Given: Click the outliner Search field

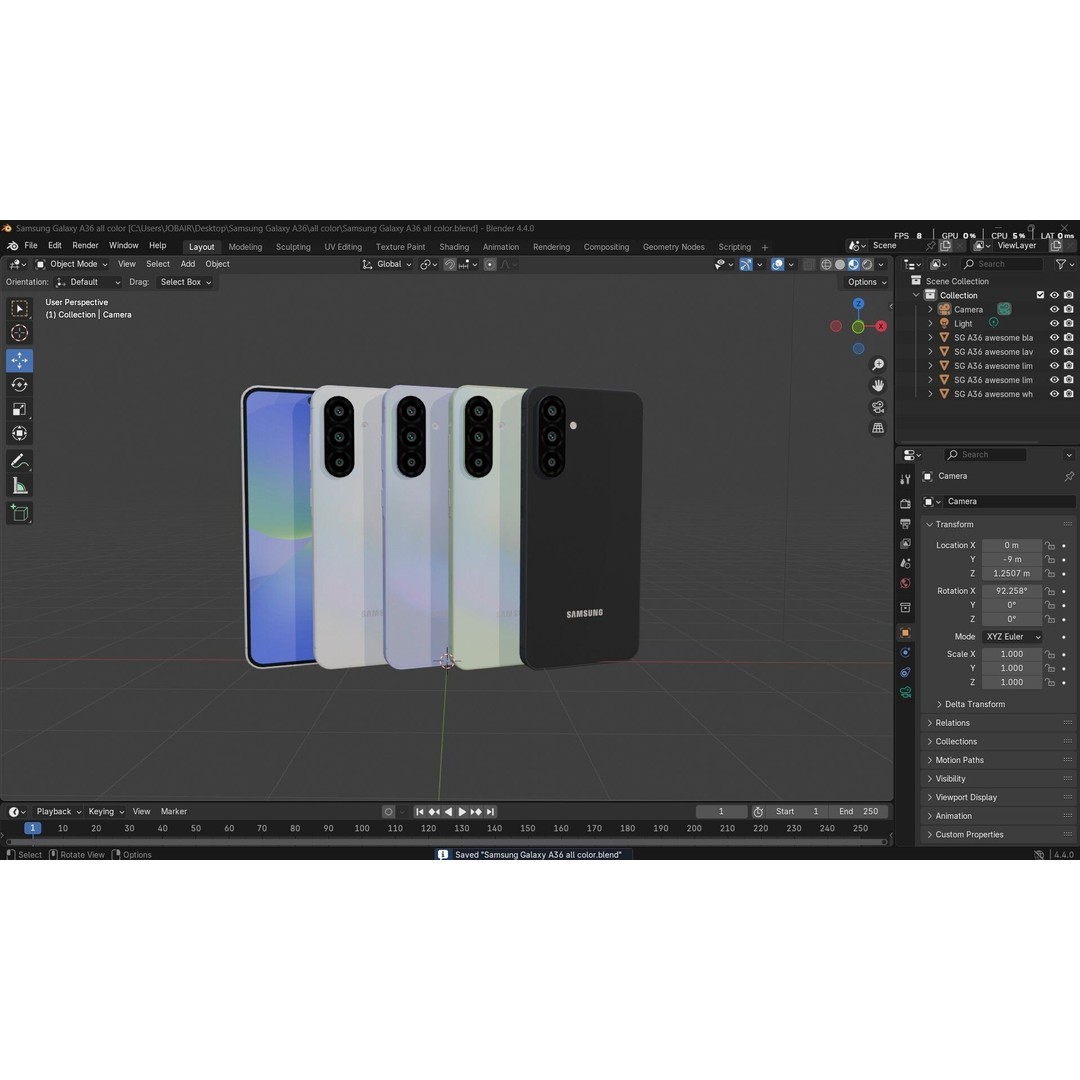Looking at the screenshot, I should point(1001,264).
